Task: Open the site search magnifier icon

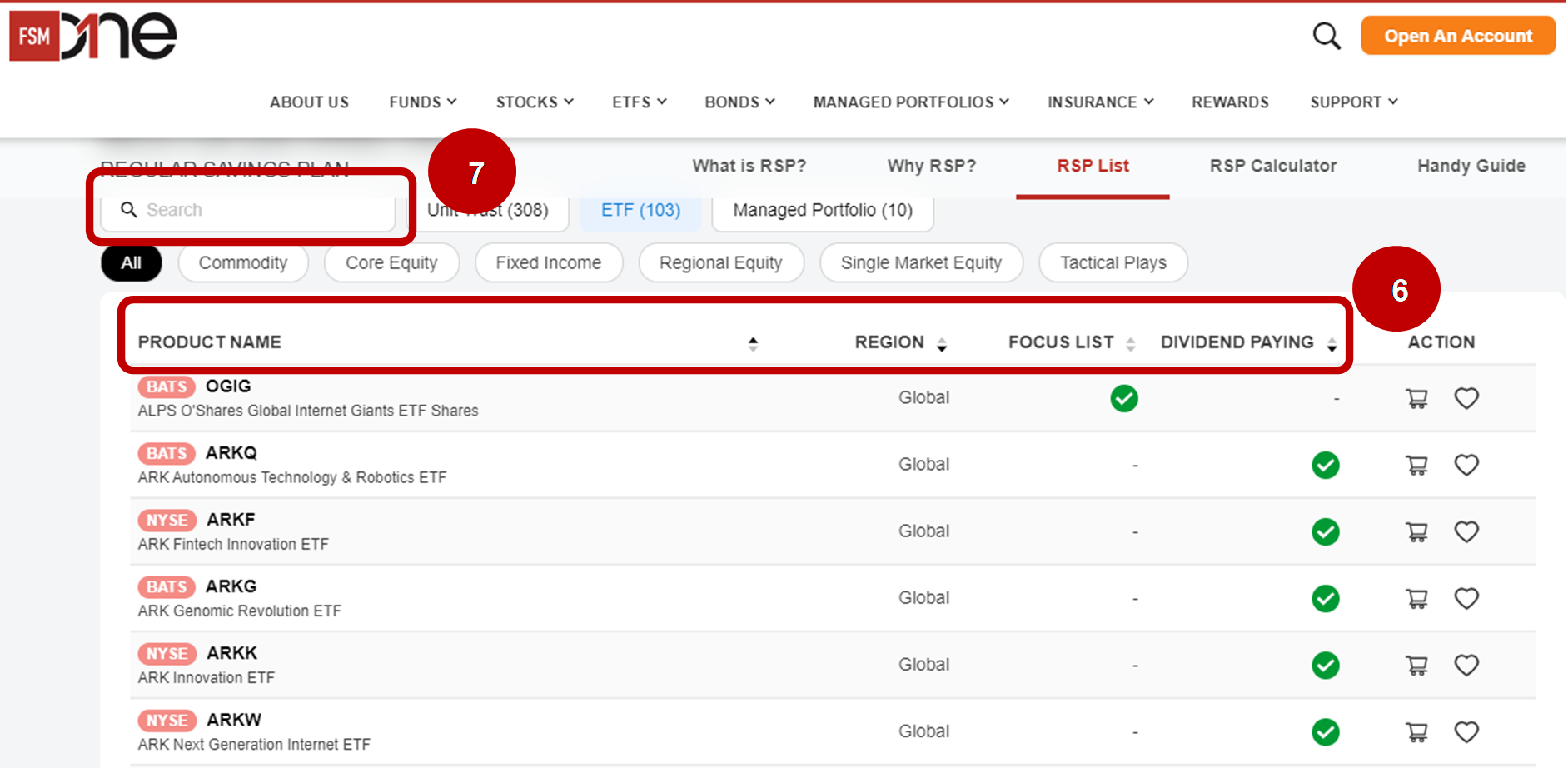Action: click(x=1326, y=36)
